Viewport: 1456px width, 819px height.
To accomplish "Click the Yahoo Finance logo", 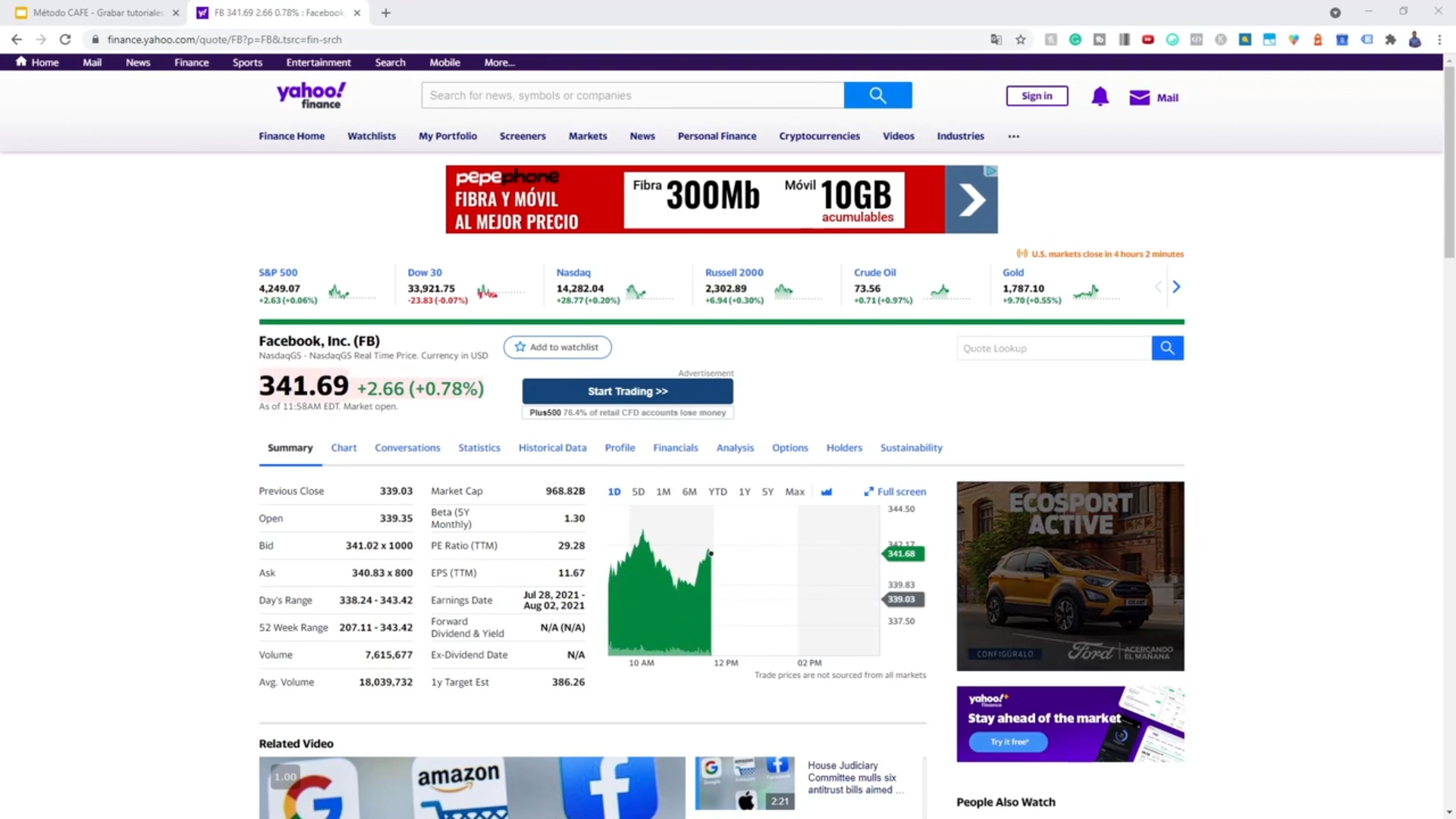I will (311, 96).
